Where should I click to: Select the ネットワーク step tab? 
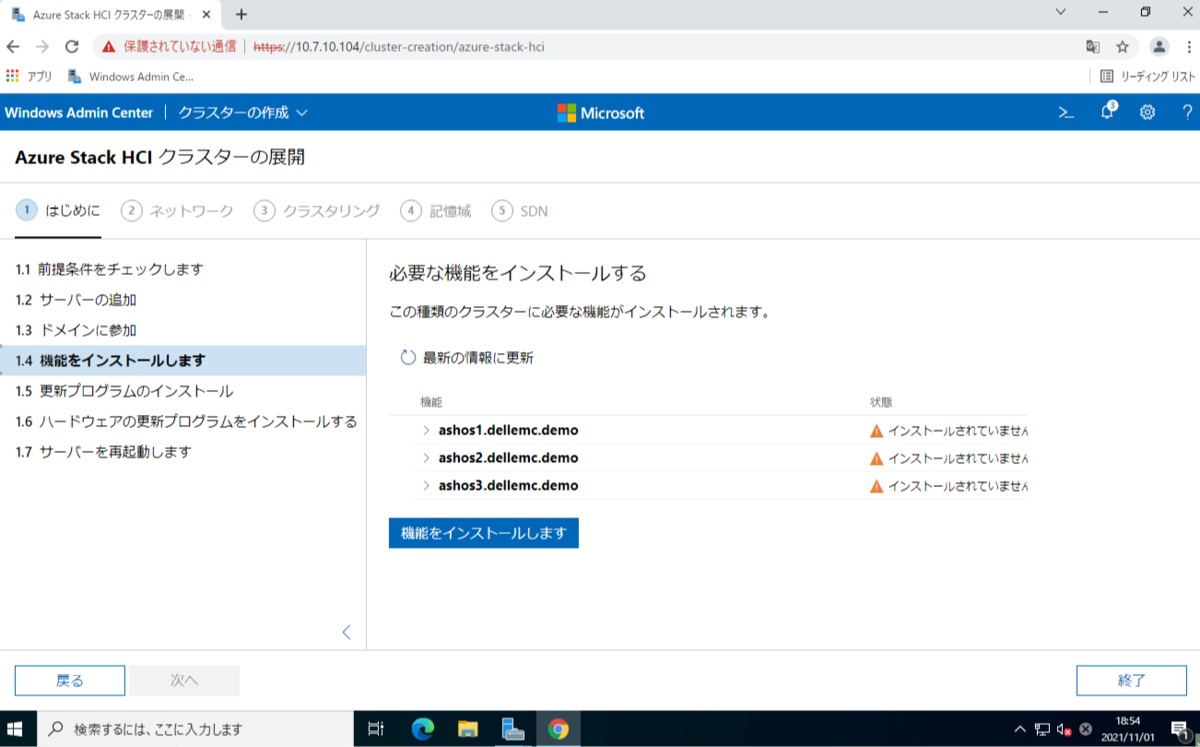(177, 211)
